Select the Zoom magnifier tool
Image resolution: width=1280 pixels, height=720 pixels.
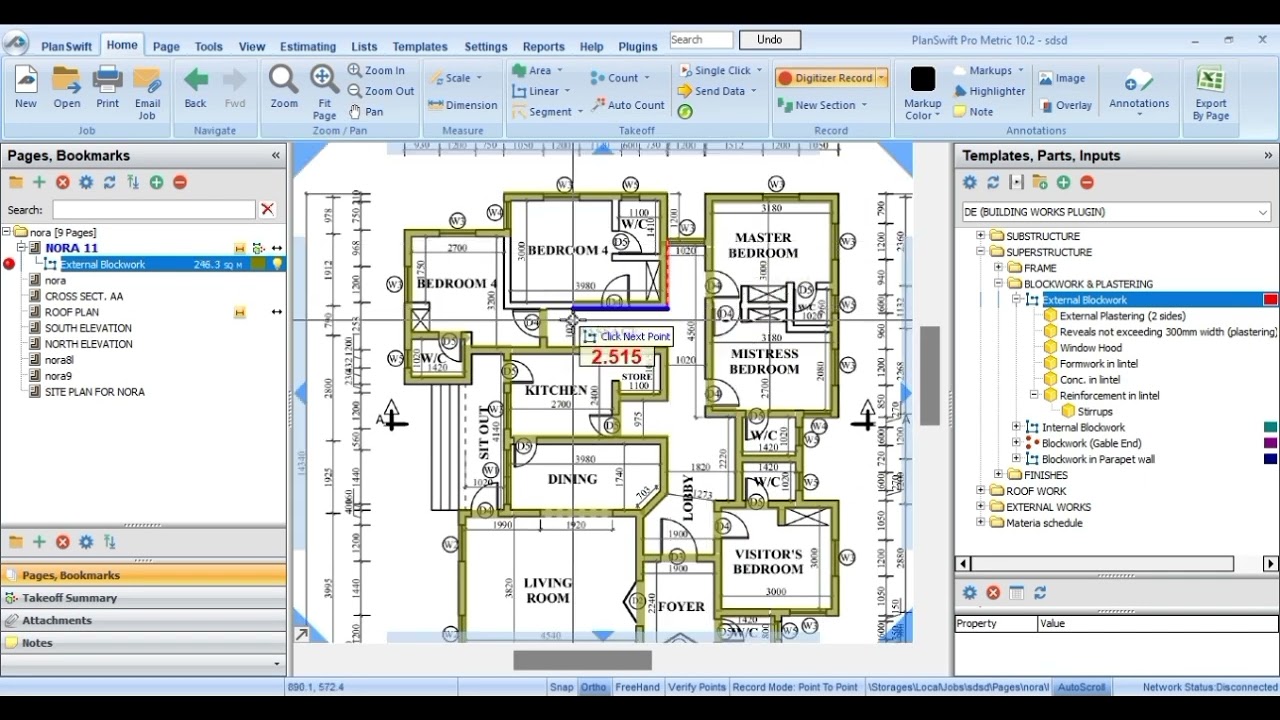284,87
